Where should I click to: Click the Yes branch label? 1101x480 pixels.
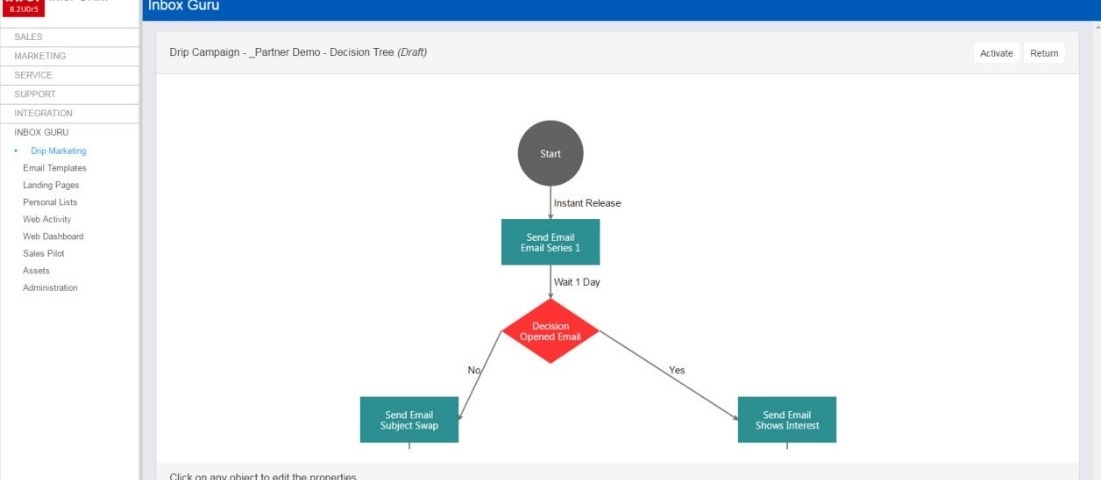pyautogui.click(x=677, y=370)
